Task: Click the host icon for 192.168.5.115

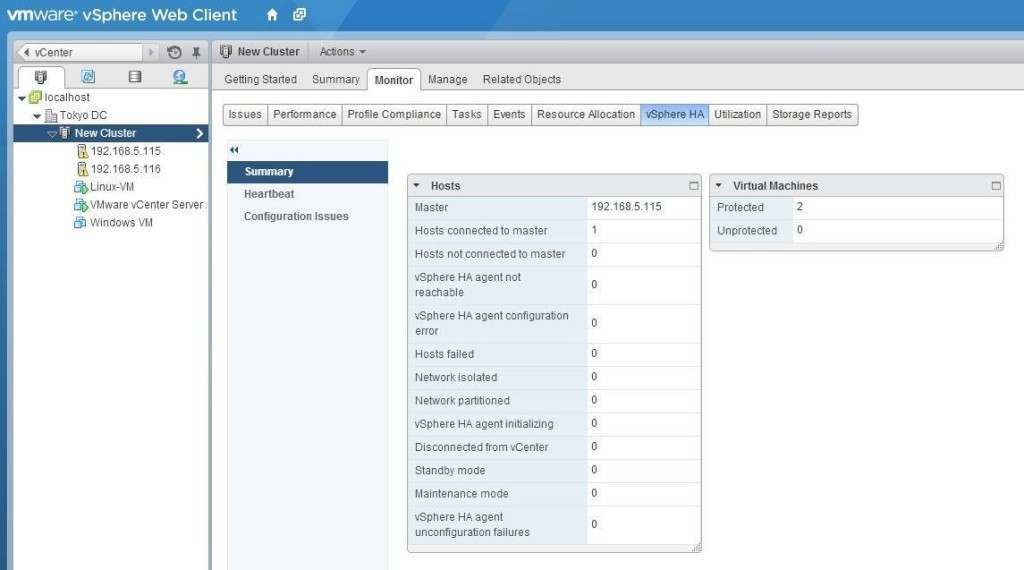Action: point(82,151)
